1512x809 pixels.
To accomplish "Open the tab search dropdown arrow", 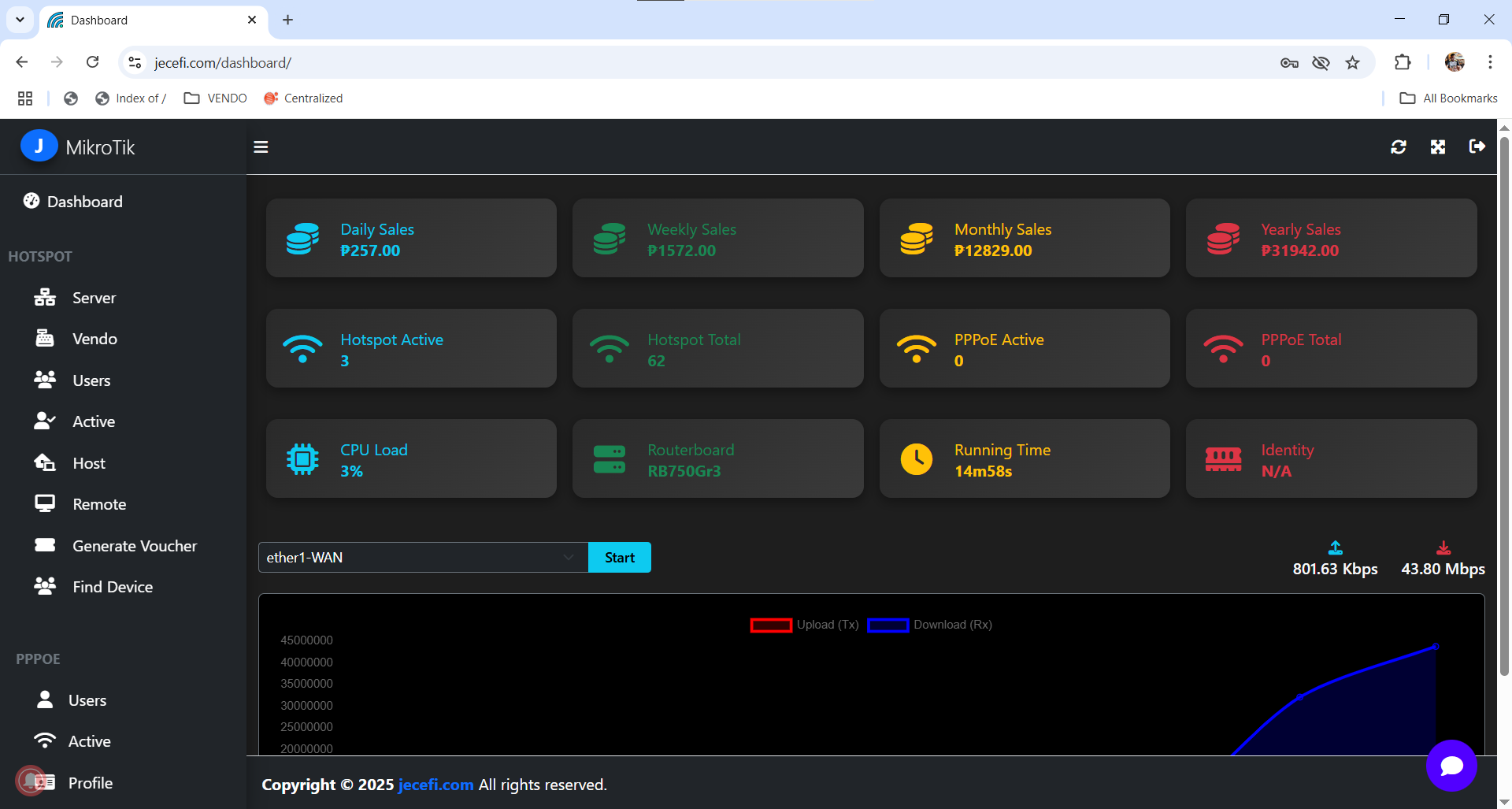I will pyautogui.click(x=20, y=20).
